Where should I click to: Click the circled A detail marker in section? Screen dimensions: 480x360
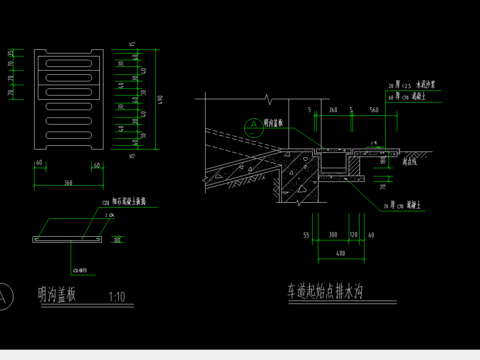(x=254, y=128)
